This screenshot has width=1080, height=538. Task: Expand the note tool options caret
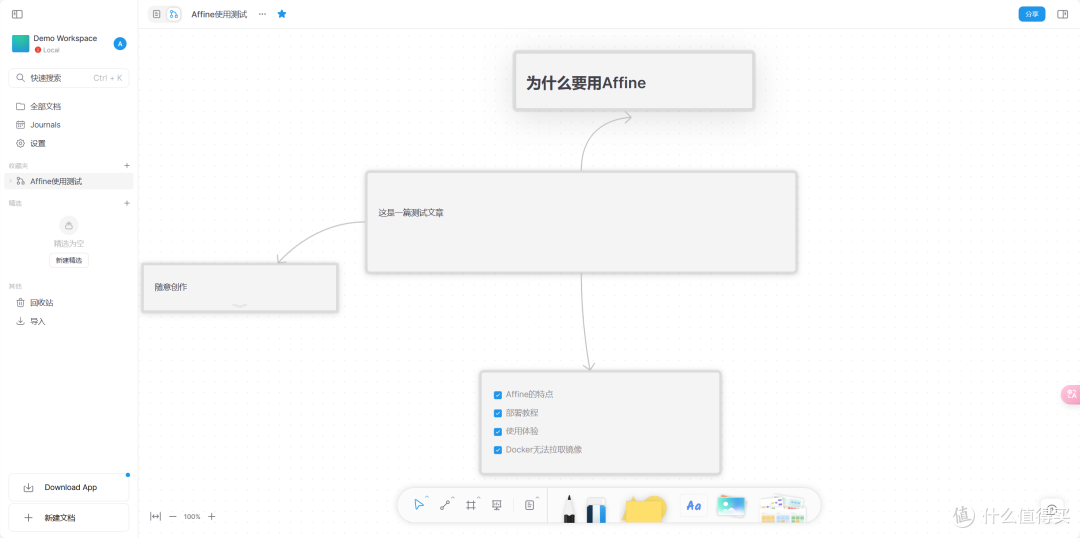tap(537, 497)
